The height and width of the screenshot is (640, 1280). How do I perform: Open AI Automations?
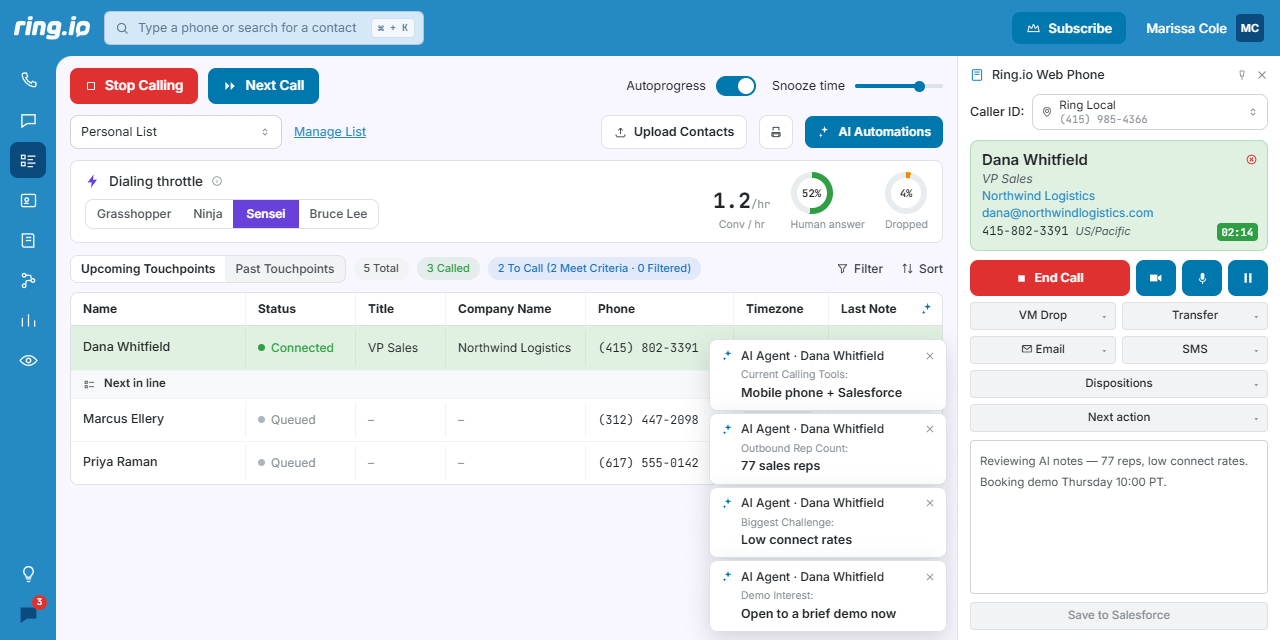[x=873, y=132]
